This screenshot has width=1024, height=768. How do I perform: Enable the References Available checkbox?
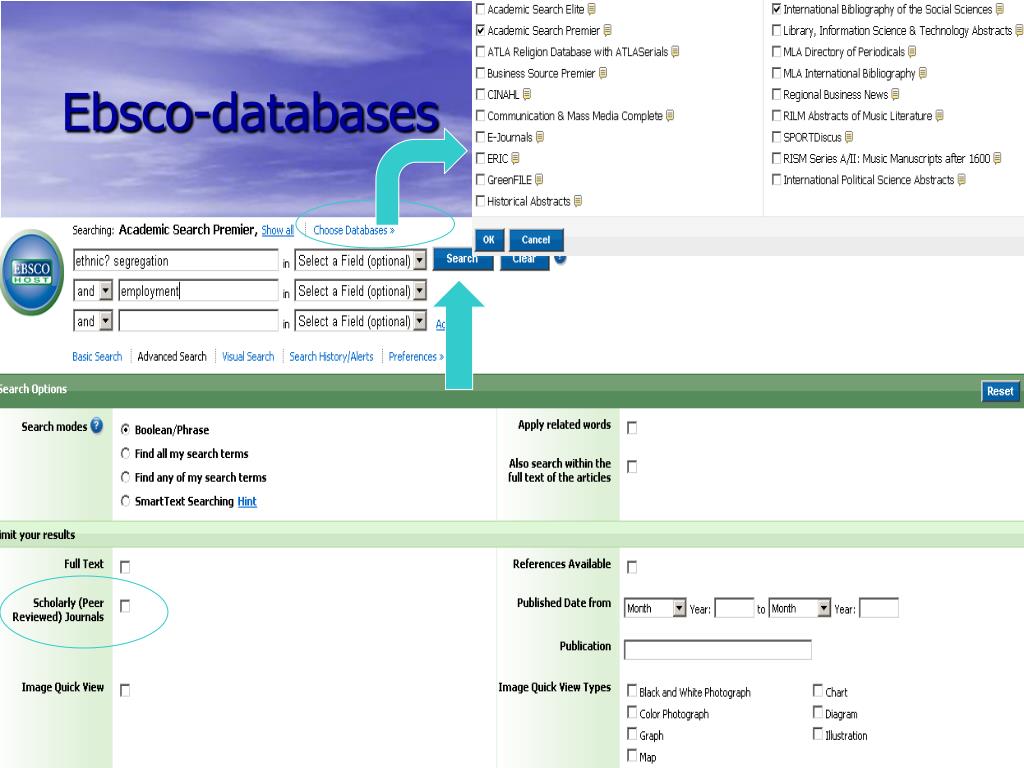632,567
